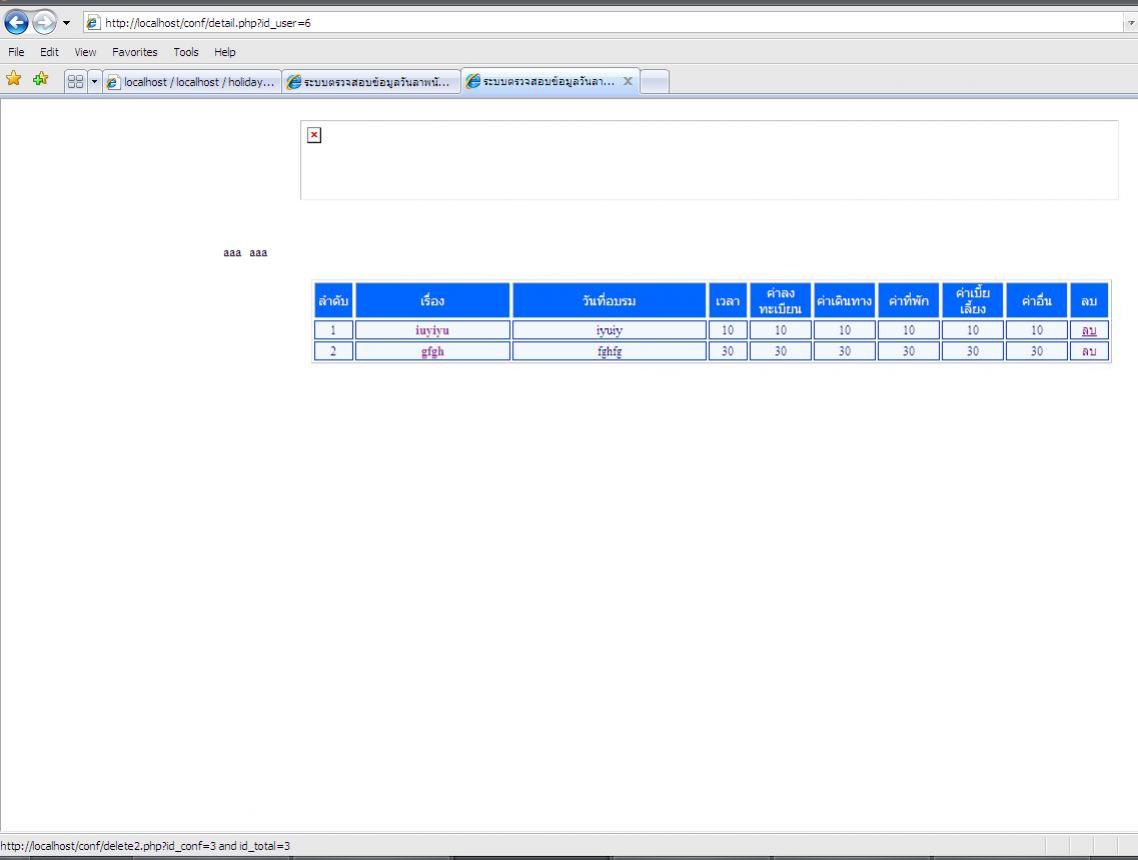This screenshot has height=860, width=1138.
Task: Click the IE icon on the active tab
Action: tap(472, 81)
